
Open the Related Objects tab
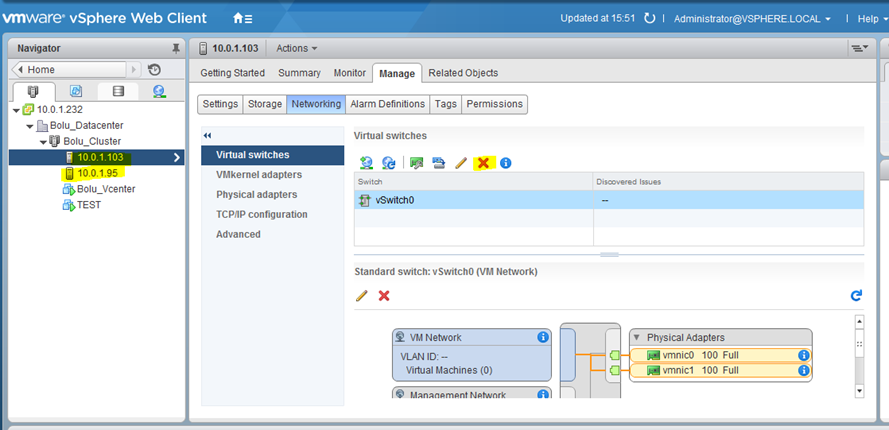[463, 73]
